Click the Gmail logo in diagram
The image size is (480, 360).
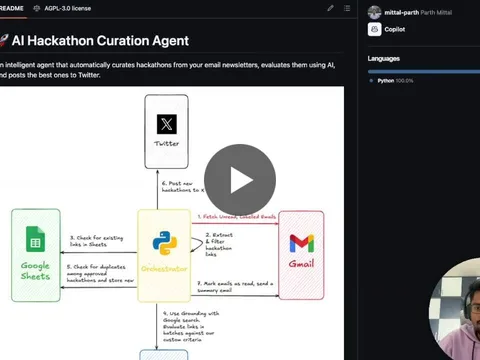pos(302,243)
